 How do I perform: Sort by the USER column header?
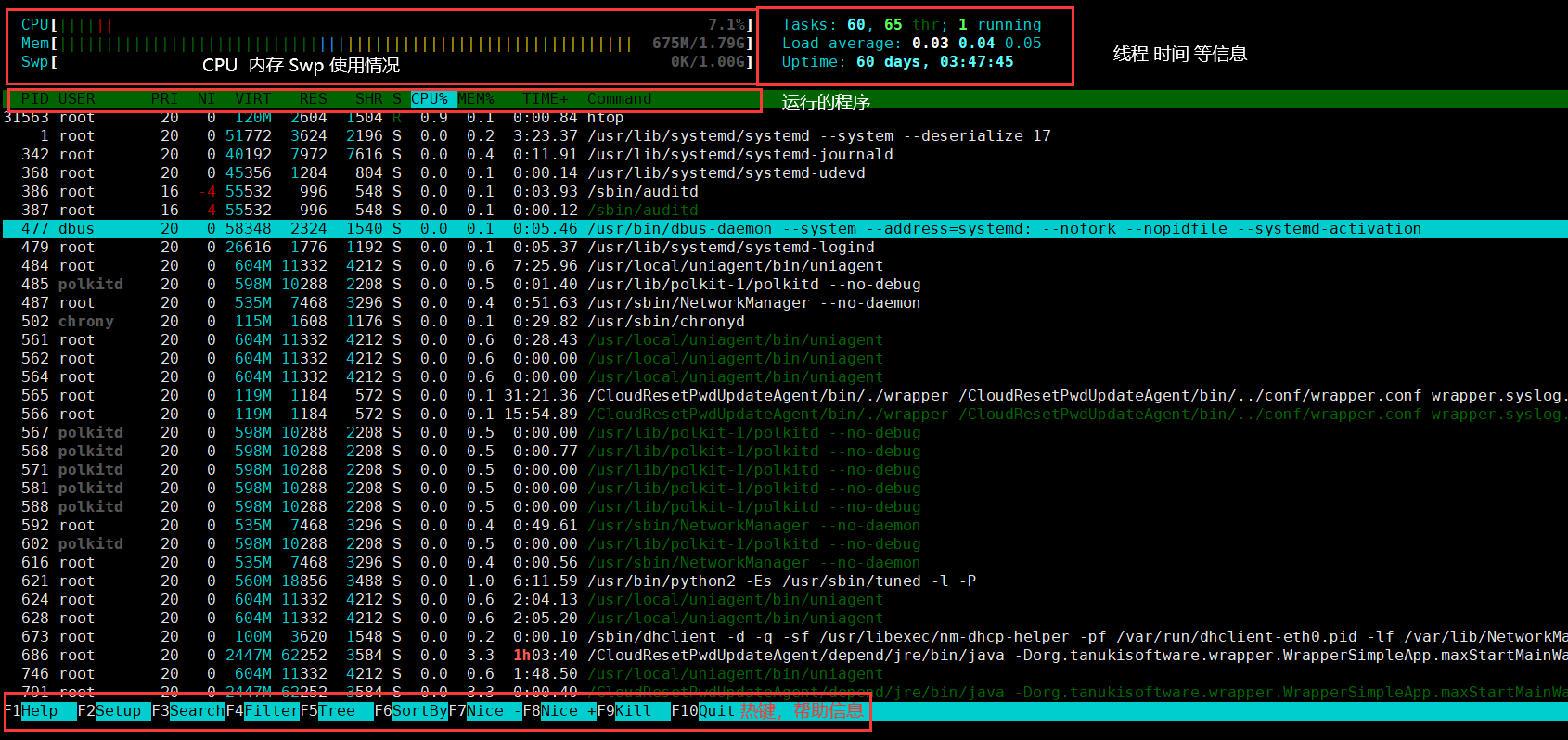(x=77, y=99)
